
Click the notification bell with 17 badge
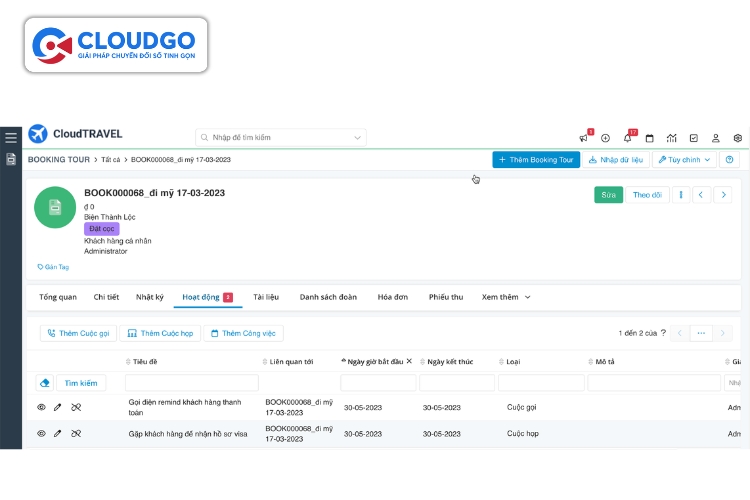(628, 138)
